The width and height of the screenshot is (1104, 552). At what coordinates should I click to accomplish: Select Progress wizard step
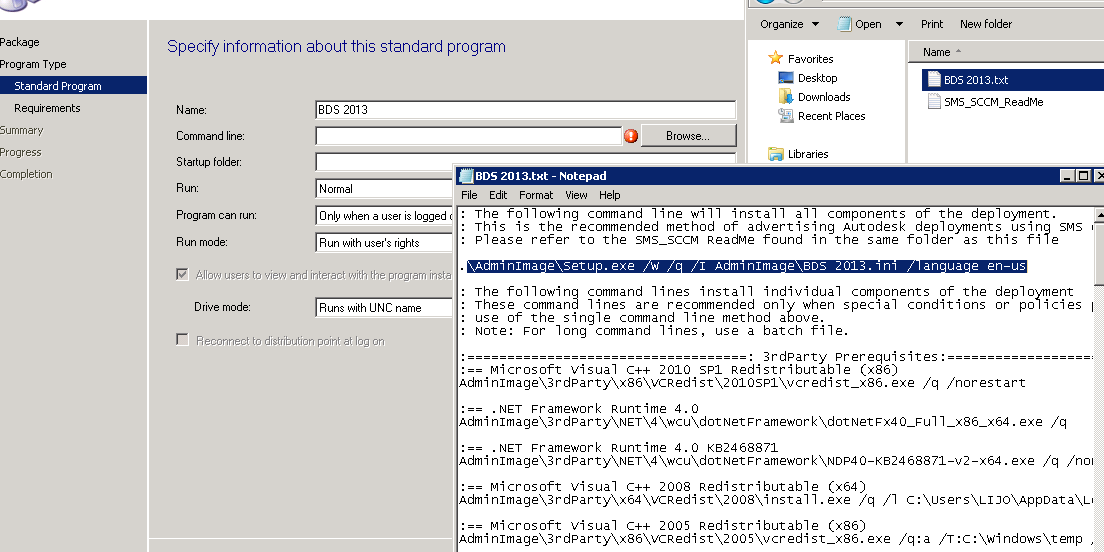click(x=20, y=152)
